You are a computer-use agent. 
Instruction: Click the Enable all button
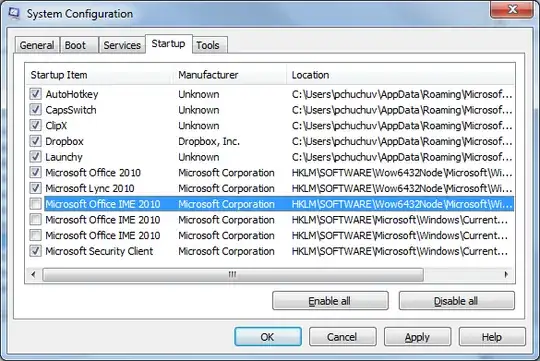pos(330,301)
